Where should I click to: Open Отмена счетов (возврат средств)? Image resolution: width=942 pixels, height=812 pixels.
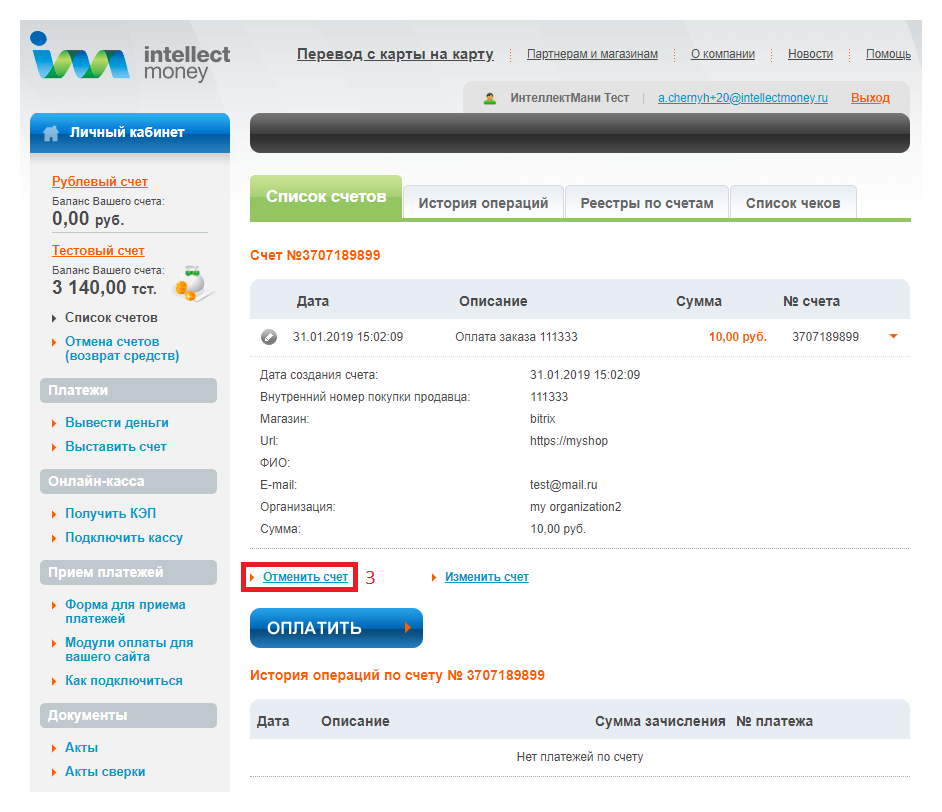122,348
